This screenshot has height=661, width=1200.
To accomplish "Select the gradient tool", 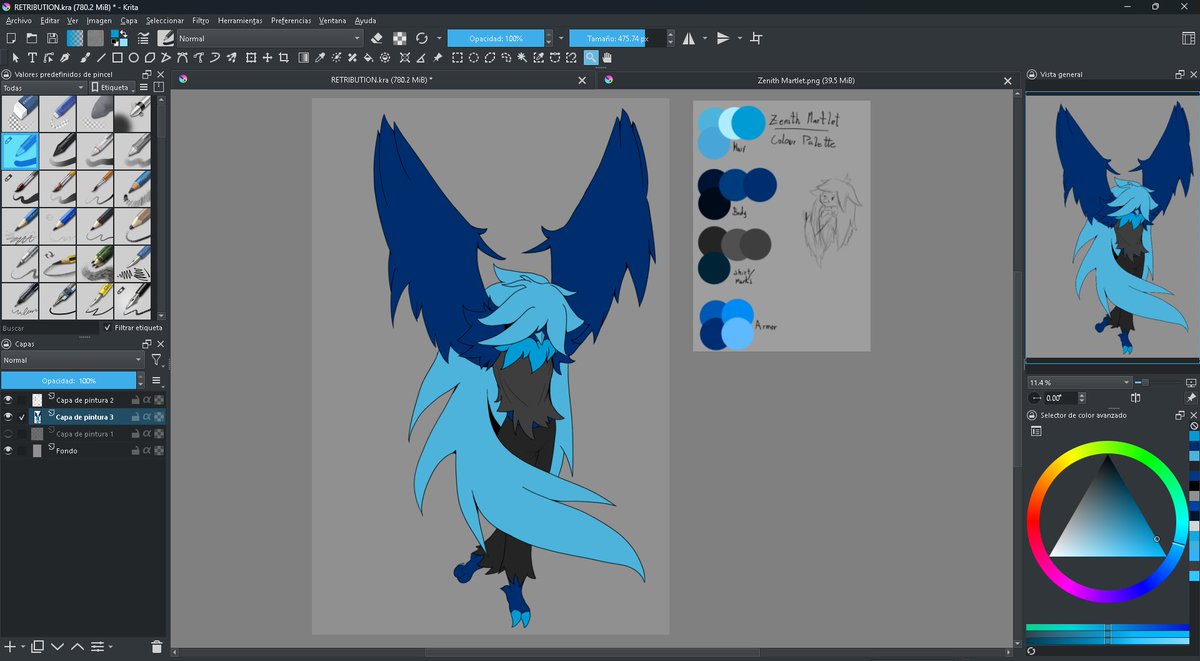I will coord(303,58).
